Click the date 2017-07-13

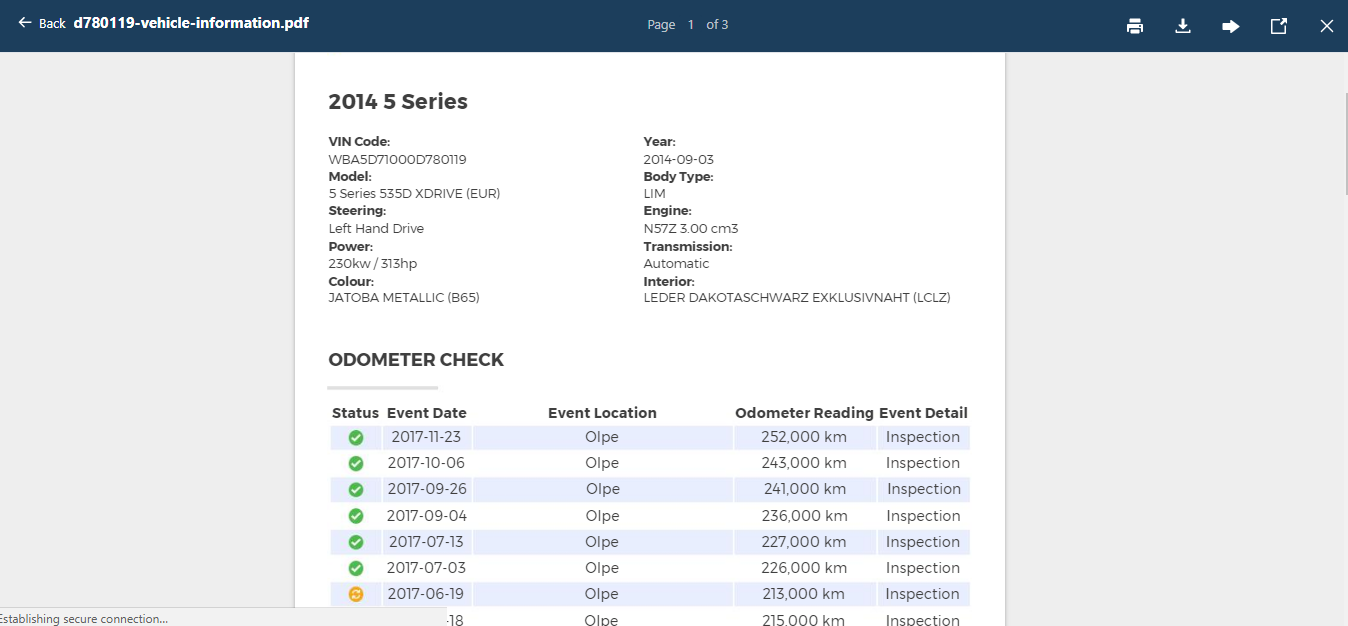tap(427, 542)
